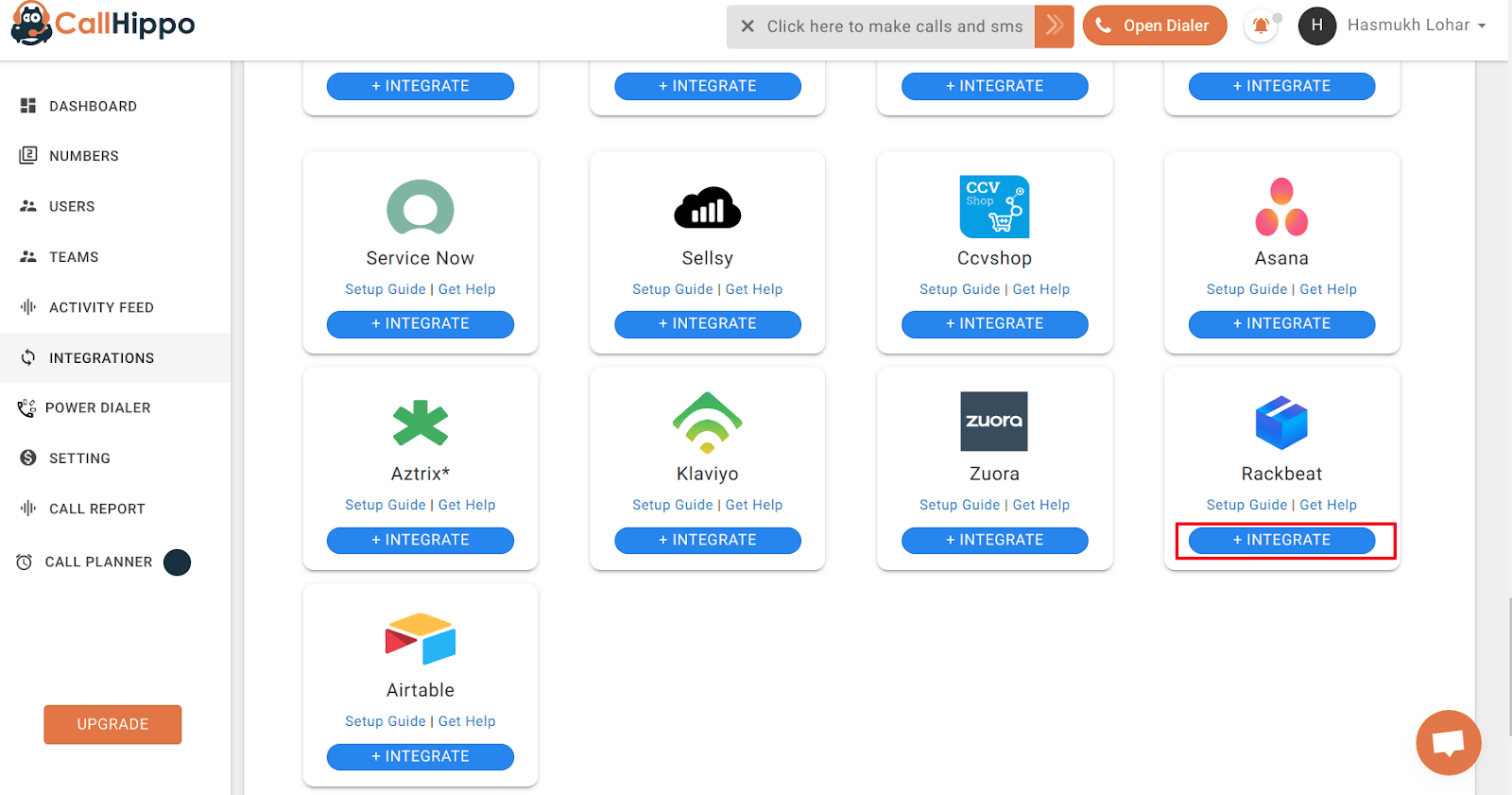
Task: Click dark circle badge beside Call Planner
Action: [x=177, y=562]
